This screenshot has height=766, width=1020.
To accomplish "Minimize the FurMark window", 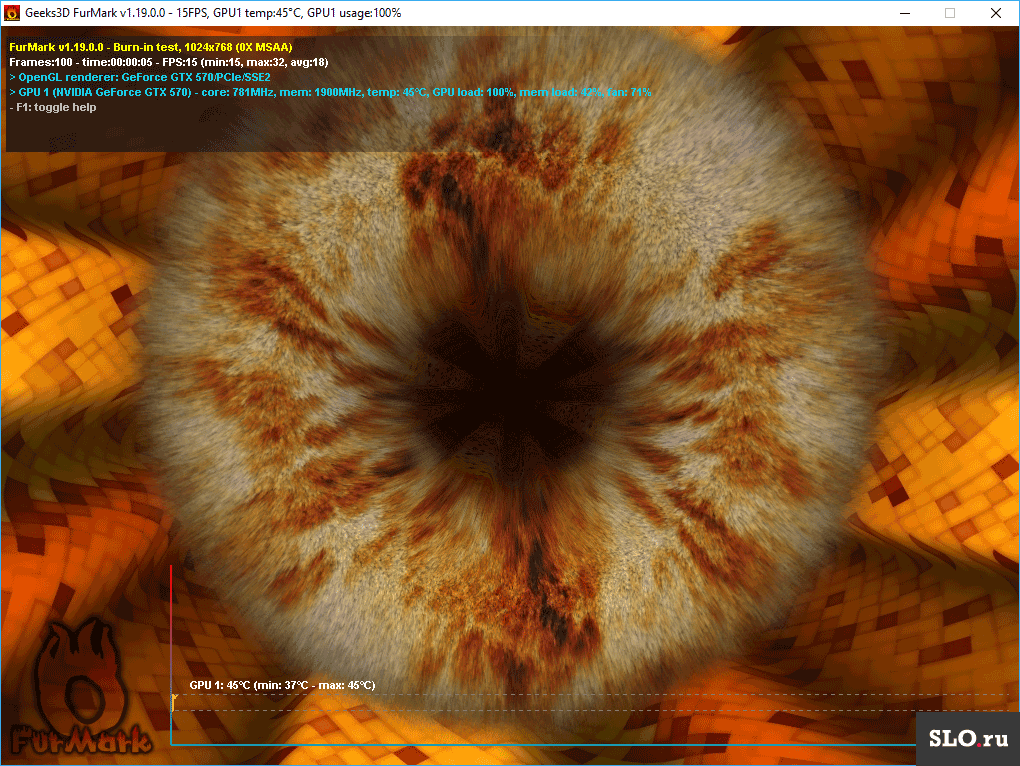I will coord(905,13).
